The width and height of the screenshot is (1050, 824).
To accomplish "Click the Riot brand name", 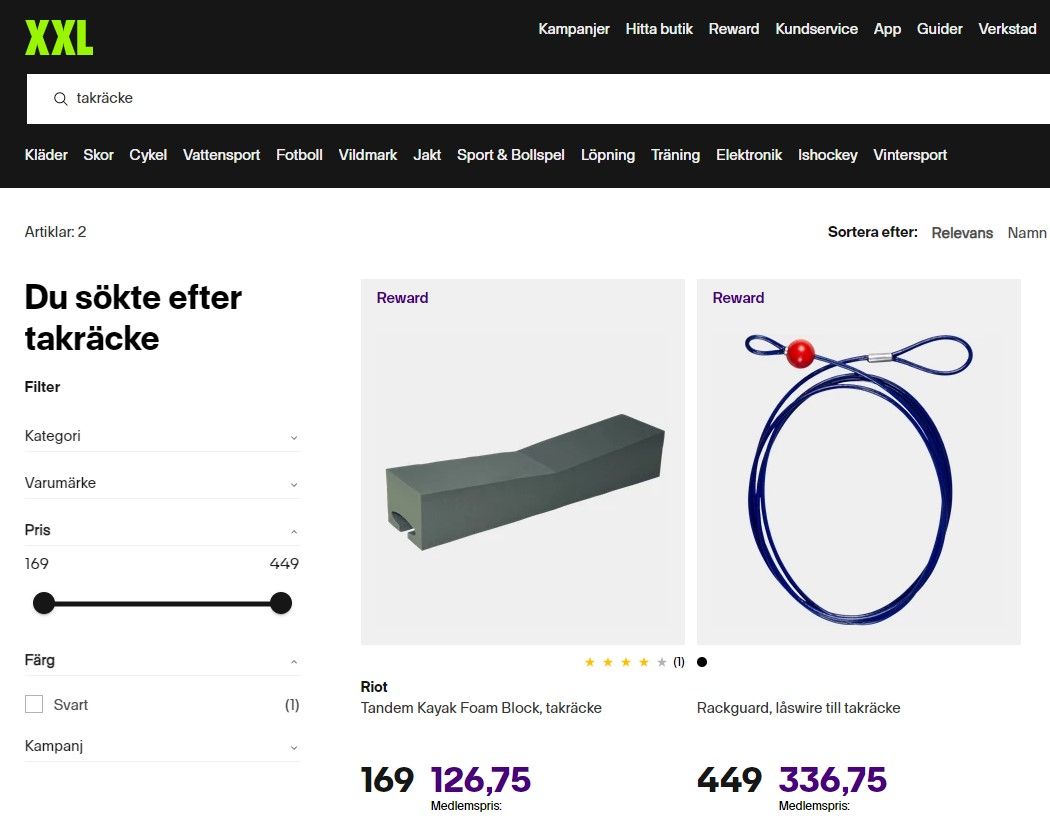I will pos(374,687).
